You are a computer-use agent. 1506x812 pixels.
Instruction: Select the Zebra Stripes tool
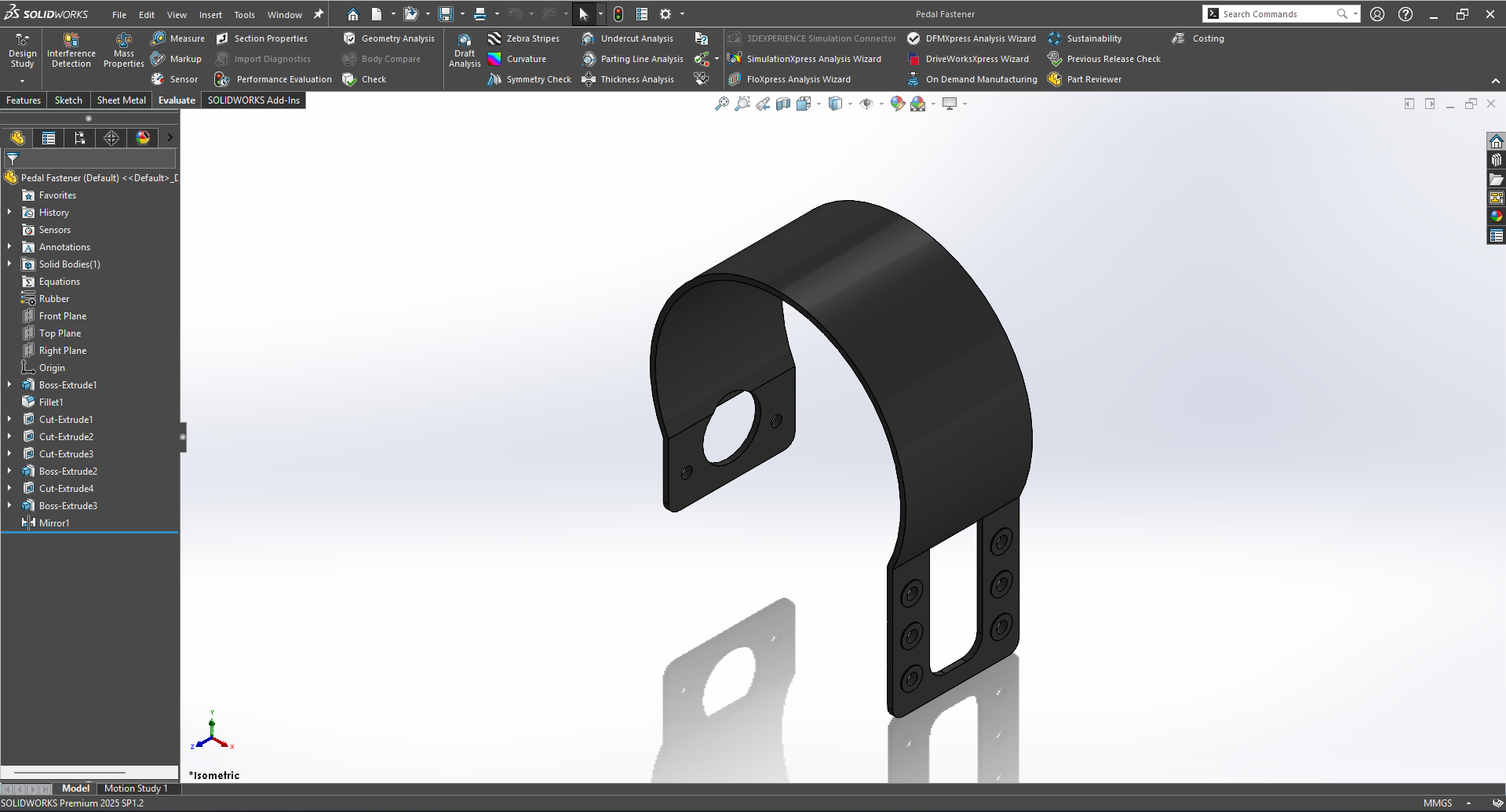pyautogui.click(x=494, y=38)
